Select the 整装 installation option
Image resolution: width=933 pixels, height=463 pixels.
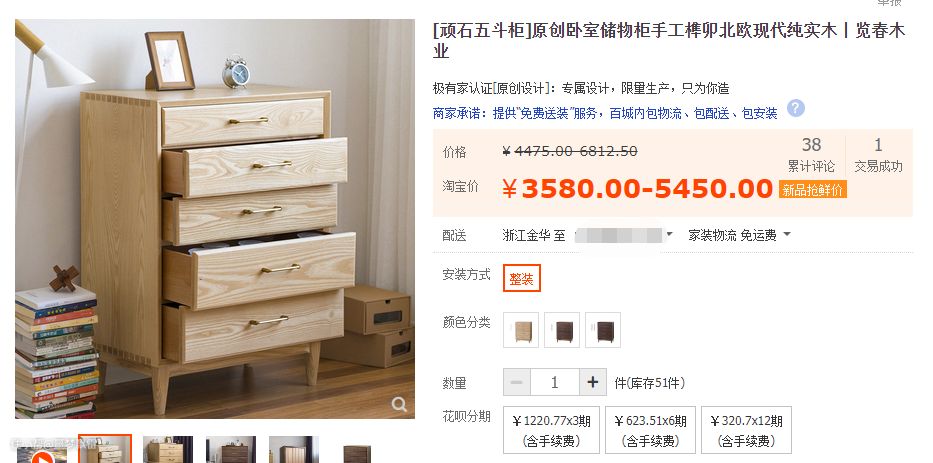click(522, 278)
